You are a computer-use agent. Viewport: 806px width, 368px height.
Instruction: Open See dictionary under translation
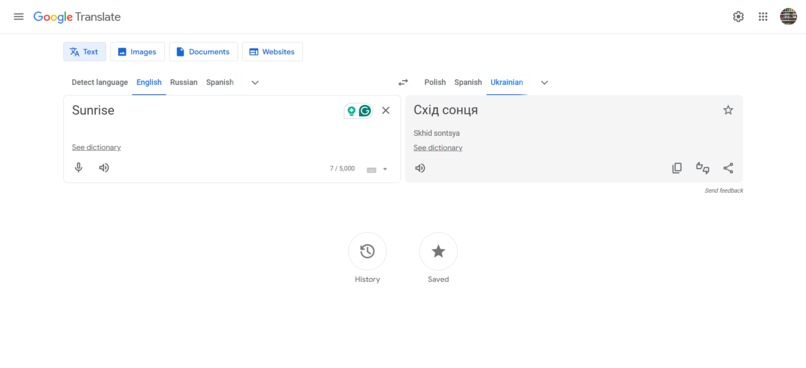438,148
